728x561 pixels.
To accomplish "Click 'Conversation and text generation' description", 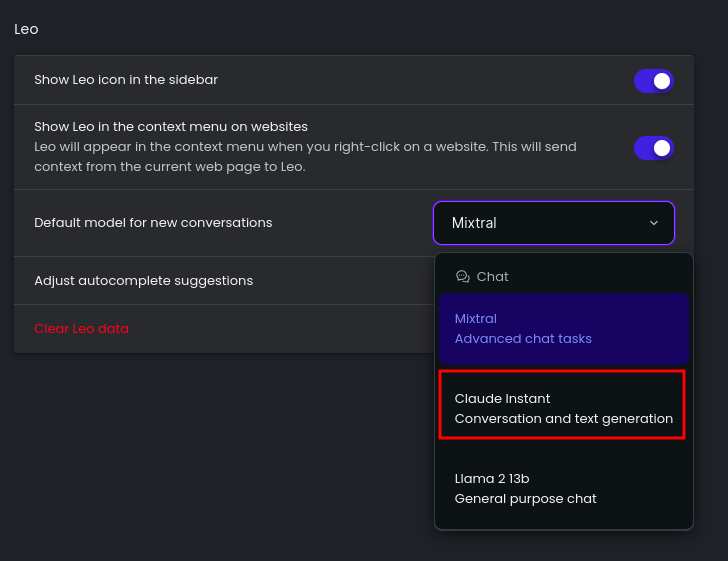I will 564,419.
